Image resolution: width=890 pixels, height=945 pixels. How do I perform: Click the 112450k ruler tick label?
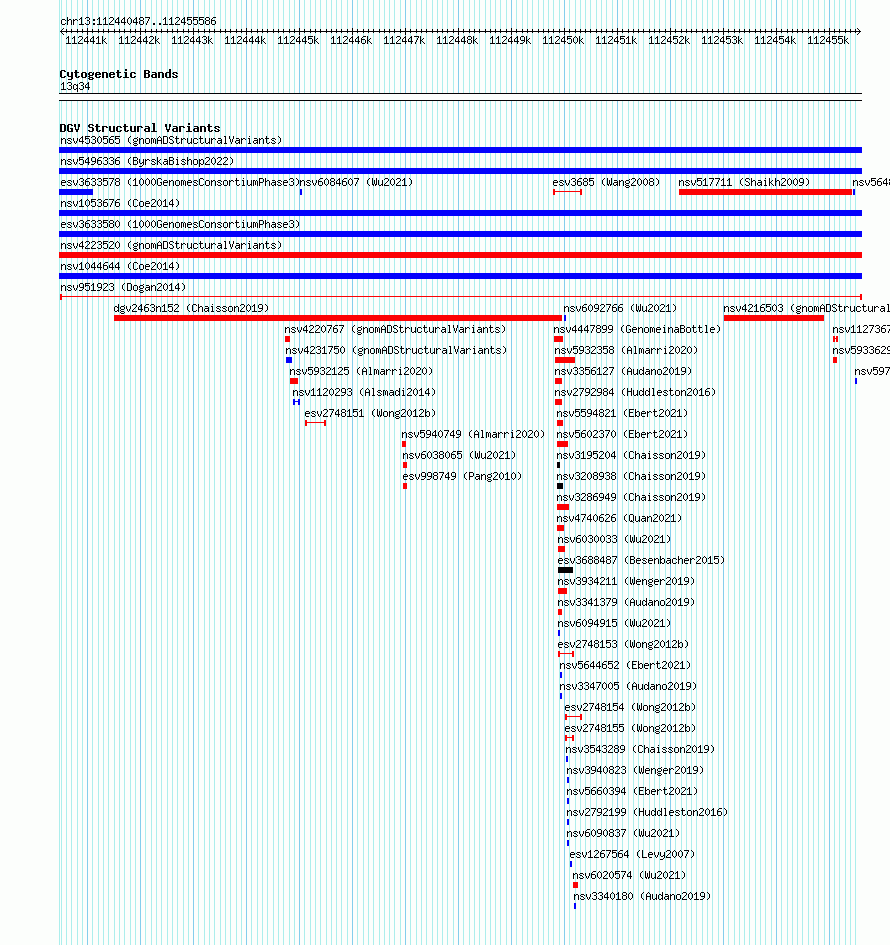click(x=563, y=40)
